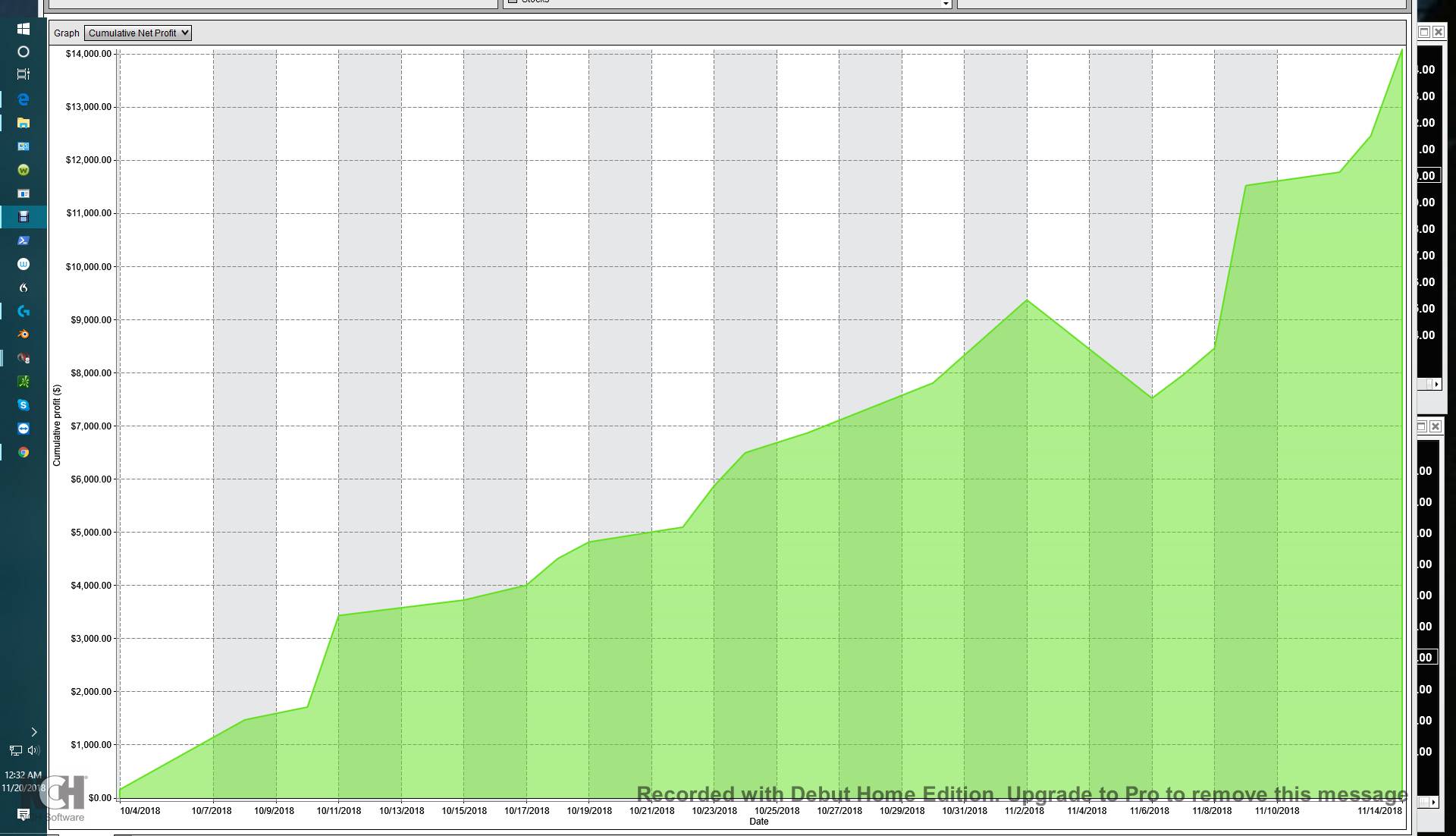Click the 10/23/2018 date label
1456x836 pixels.
point(714,811)
